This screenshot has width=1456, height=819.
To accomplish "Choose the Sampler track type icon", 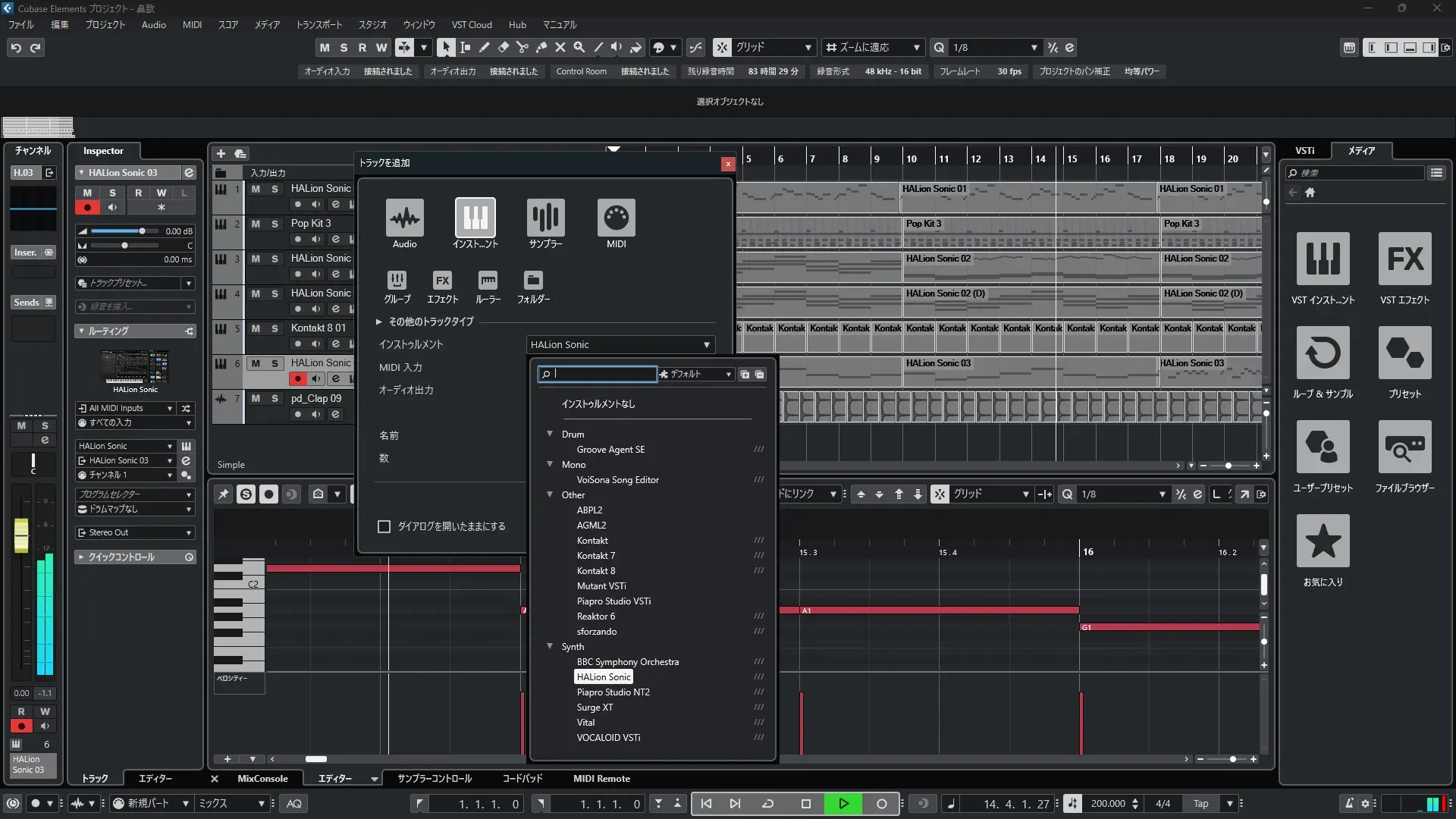I will pos(545,218).
